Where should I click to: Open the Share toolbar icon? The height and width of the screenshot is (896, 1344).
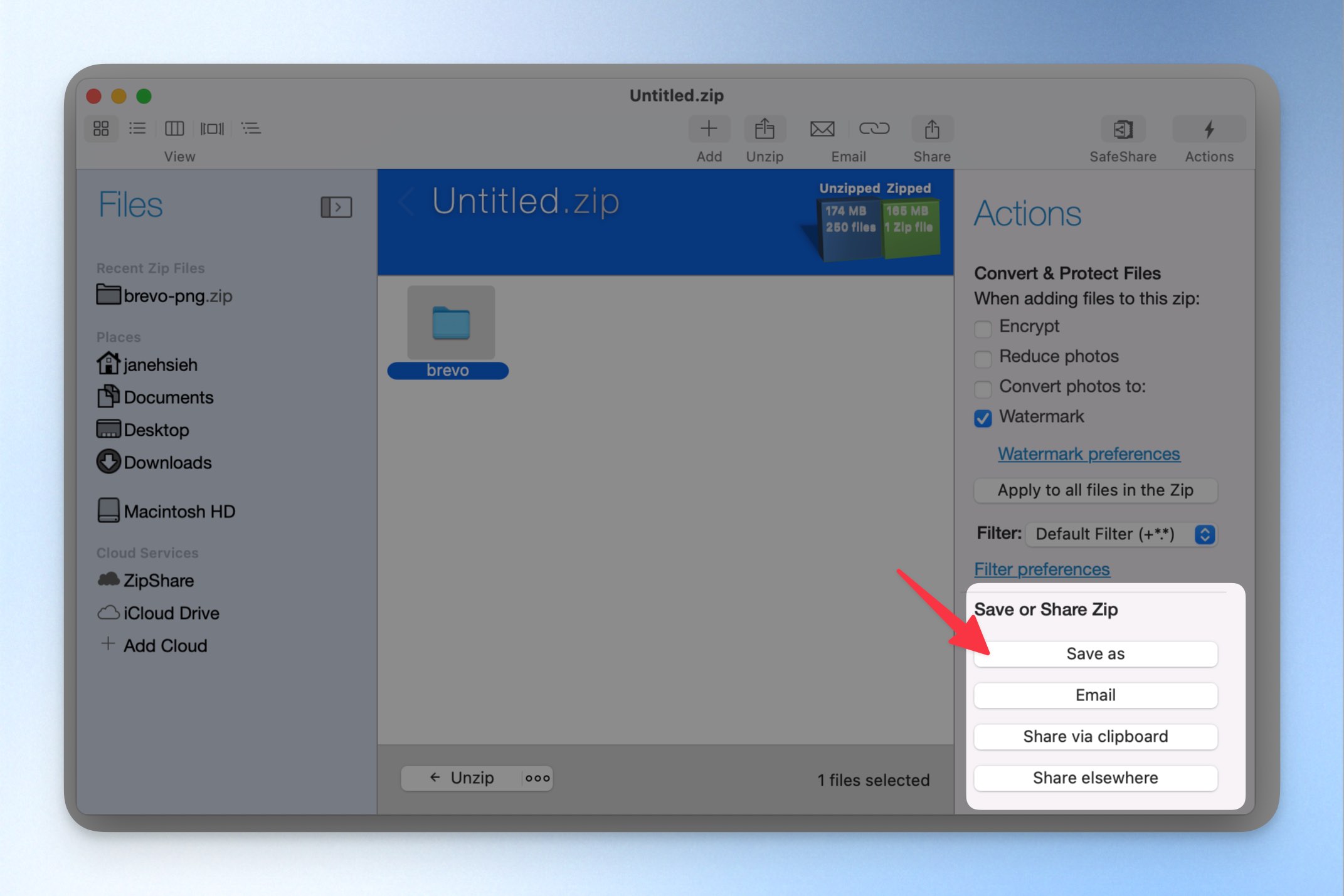[x=932, y=129]
